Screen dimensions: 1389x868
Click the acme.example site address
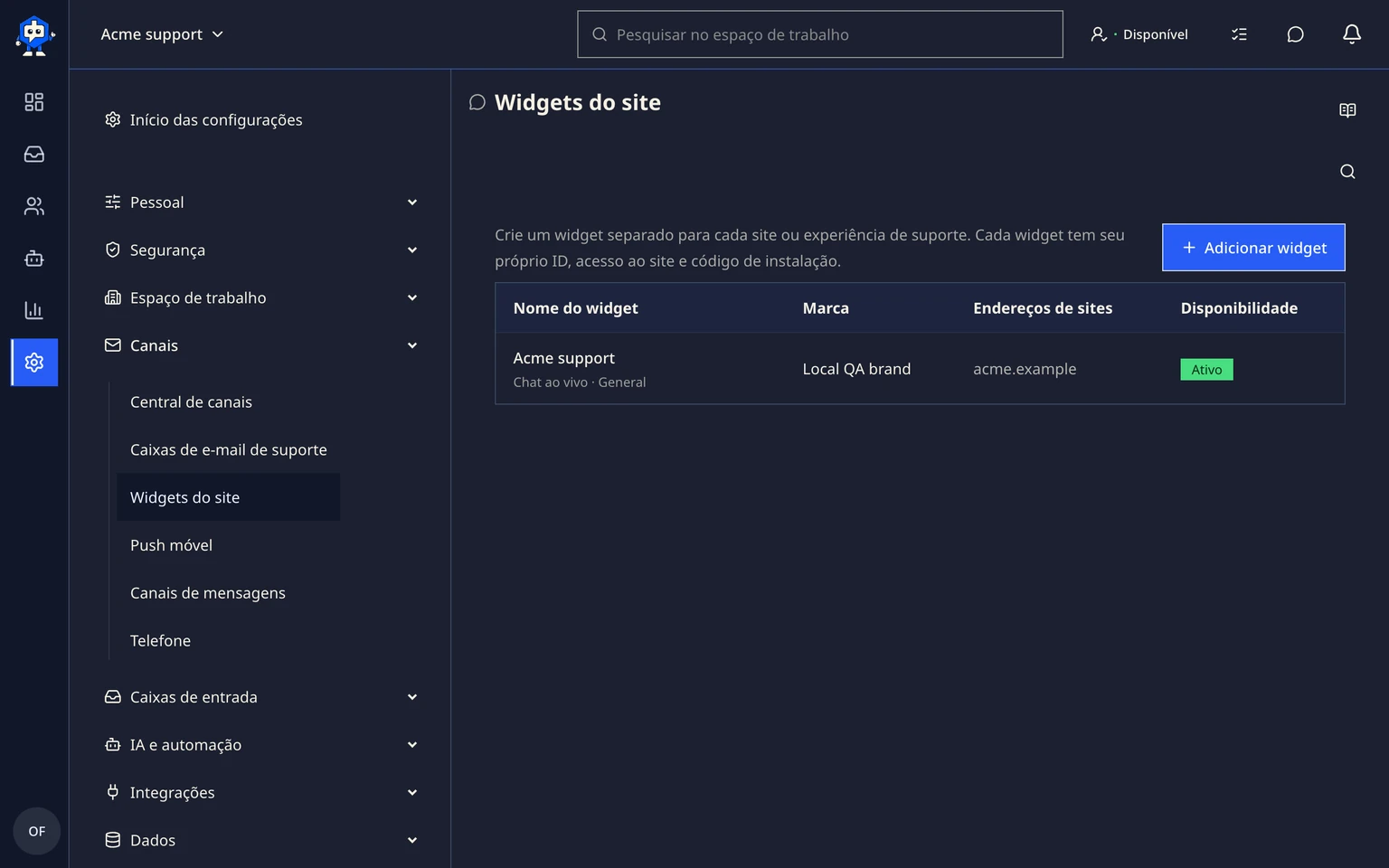[1025, 369]
